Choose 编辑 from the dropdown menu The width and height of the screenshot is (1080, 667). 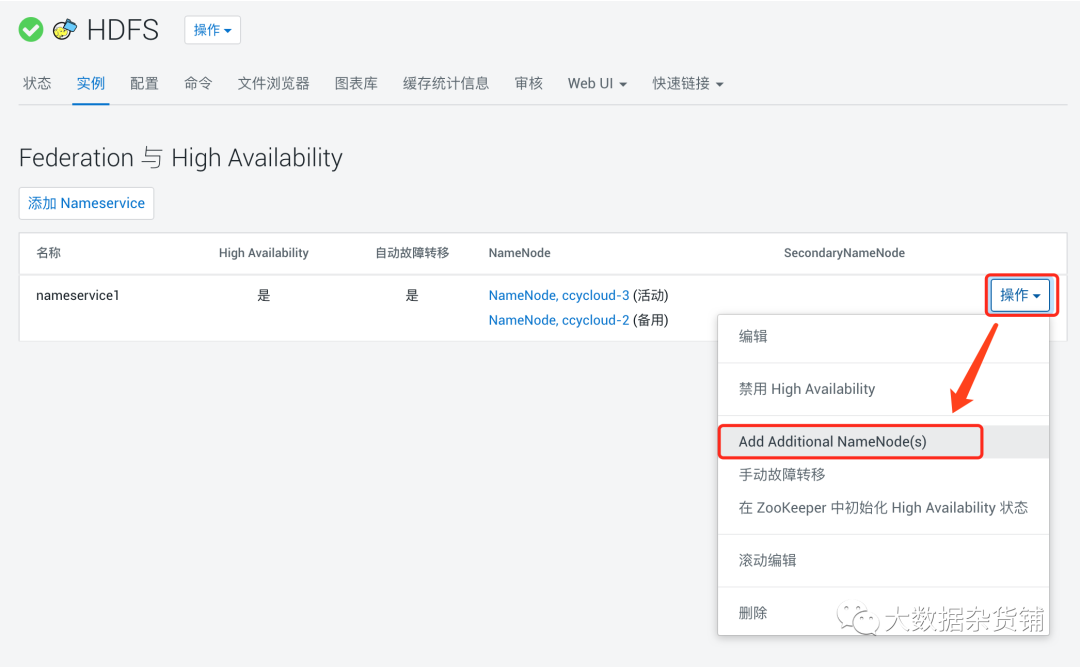pyautogui.click(x=883, y=336)
